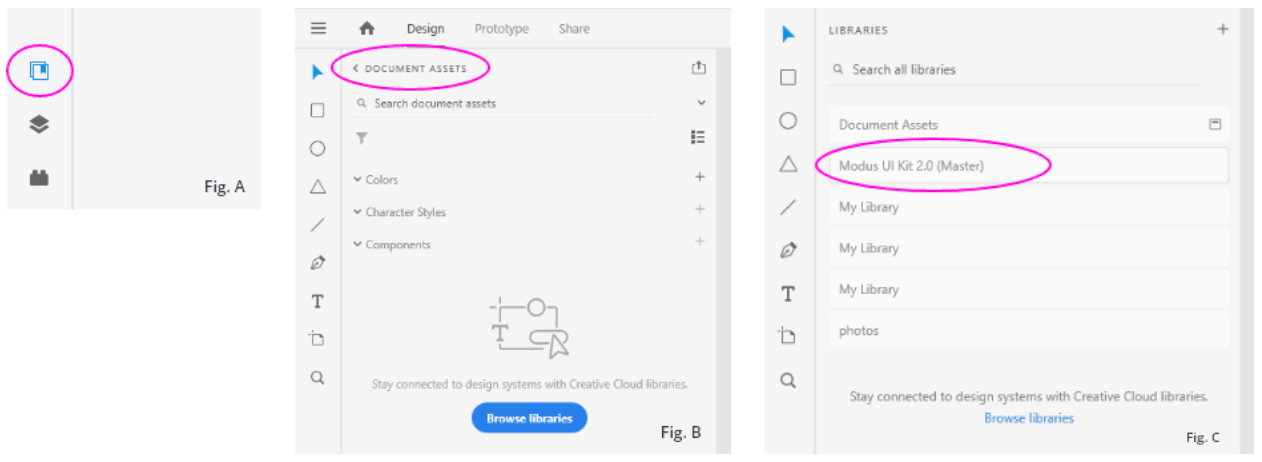Click the blue Browse libraries button

pyautogui.click(x=529, y=418)
